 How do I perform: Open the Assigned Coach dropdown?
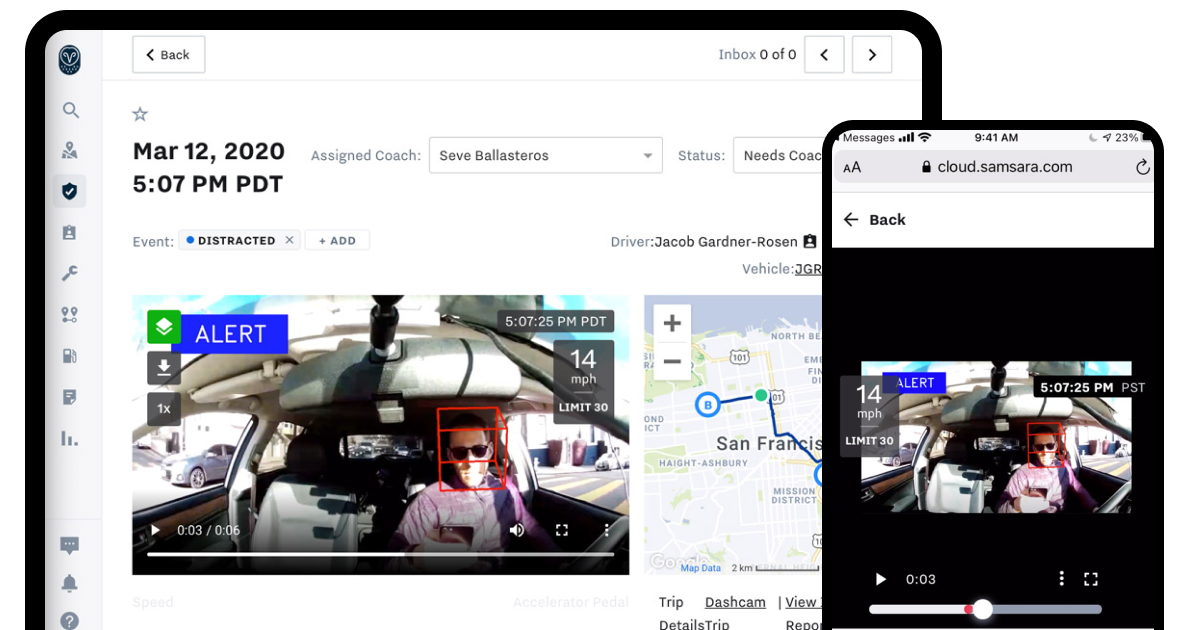[546, 156]
